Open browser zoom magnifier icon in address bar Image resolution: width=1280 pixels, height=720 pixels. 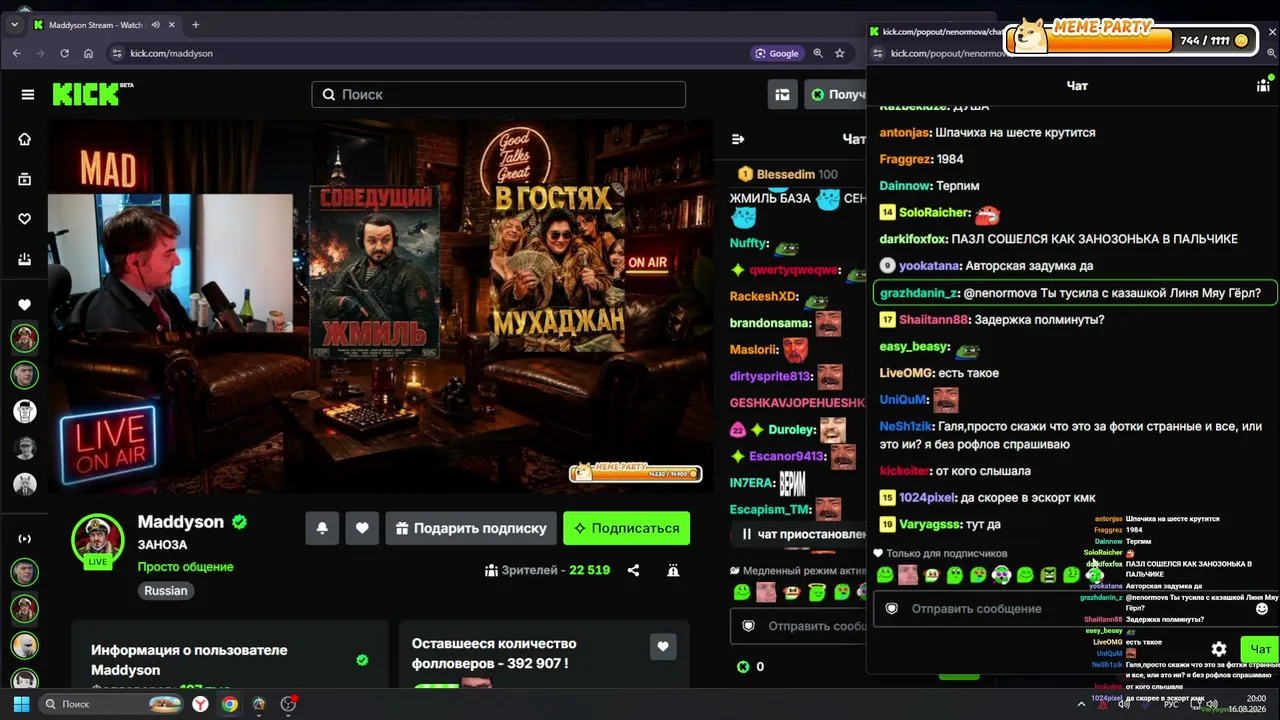(x=818, y=53)
